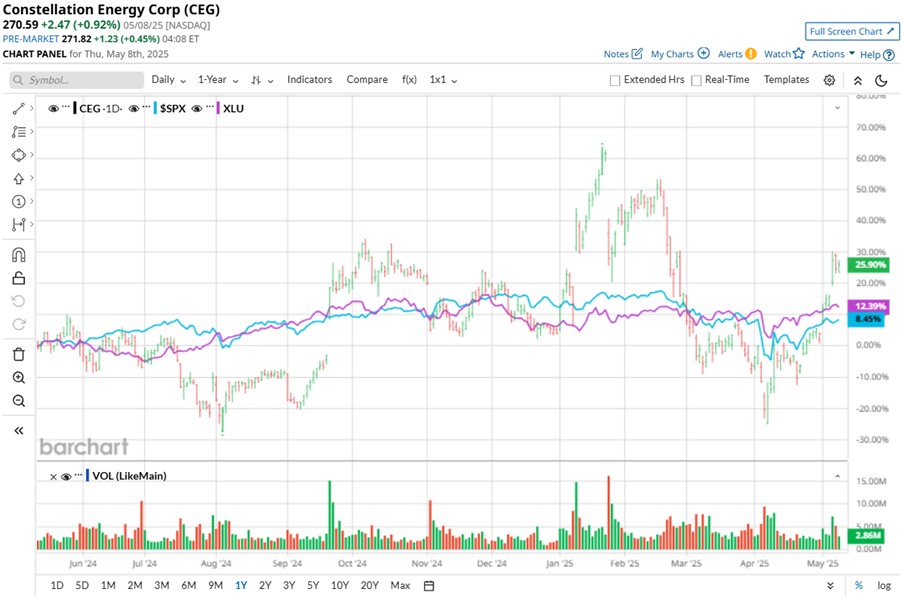Image resolution: width=903 pixels, height=598 pixels.
Task: Select the arrow marker tool
Action: (x=18, y=179)
